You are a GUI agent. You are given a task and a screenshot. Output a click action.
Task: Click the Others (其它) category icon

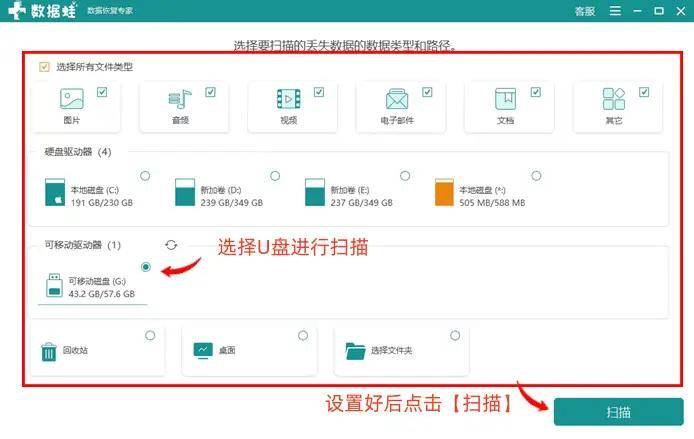(x=613, y=99)
